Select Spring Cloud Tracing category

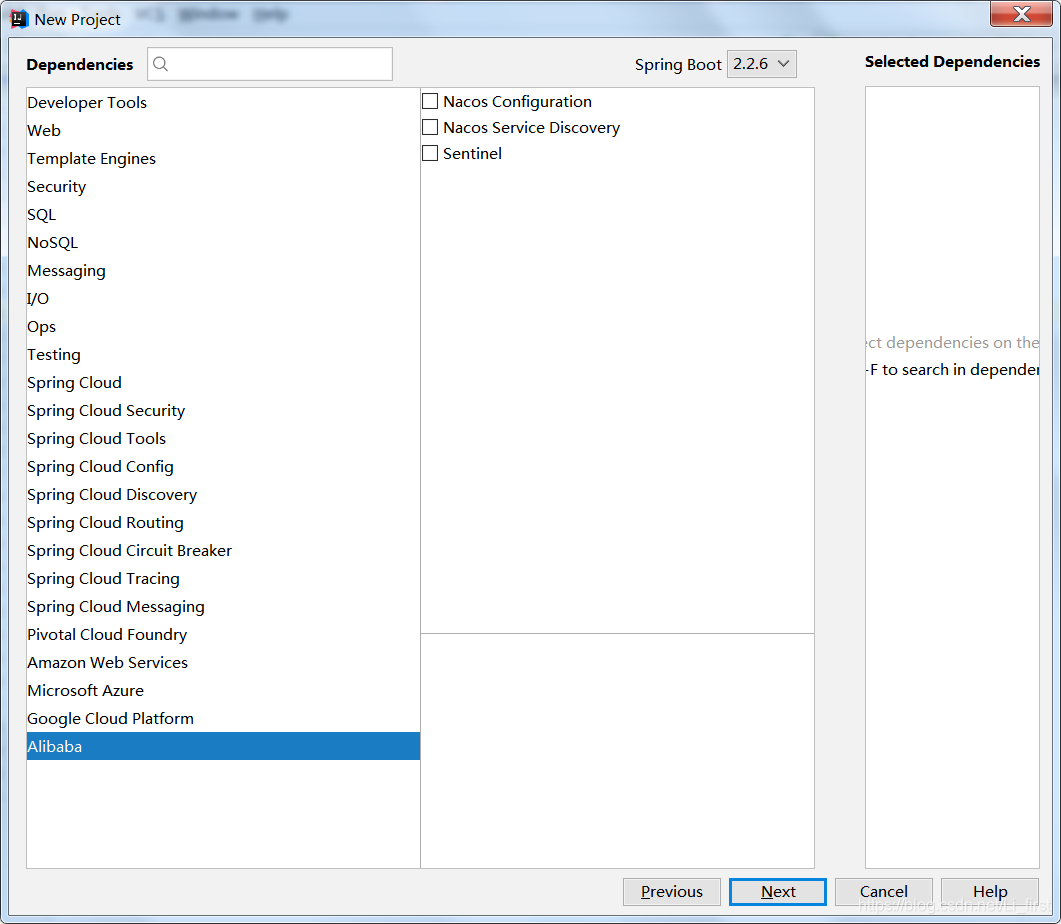[x=223, y=579]
